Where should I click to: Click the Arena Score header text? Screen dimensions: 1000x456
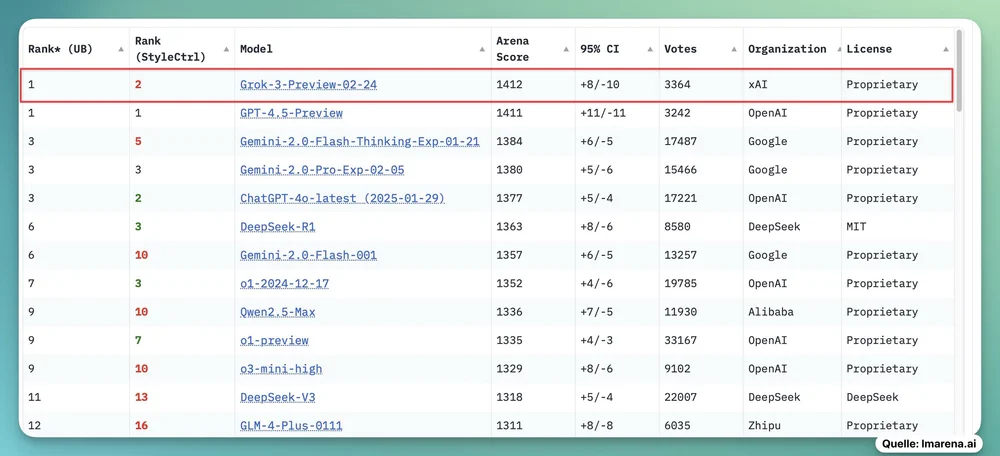pyautogui.click(x=513, y=49)
